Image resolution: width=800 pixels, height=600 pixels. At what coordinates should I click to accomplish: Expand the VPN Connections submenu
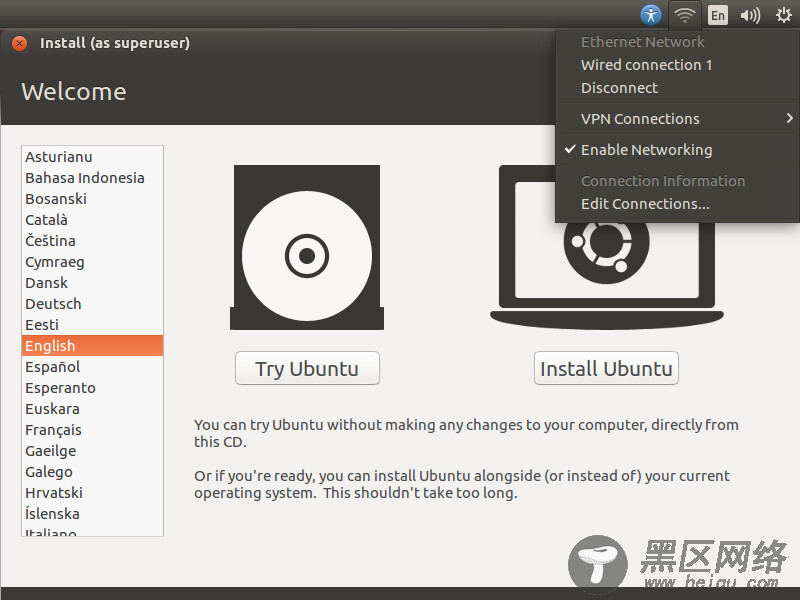pos(677,119)
